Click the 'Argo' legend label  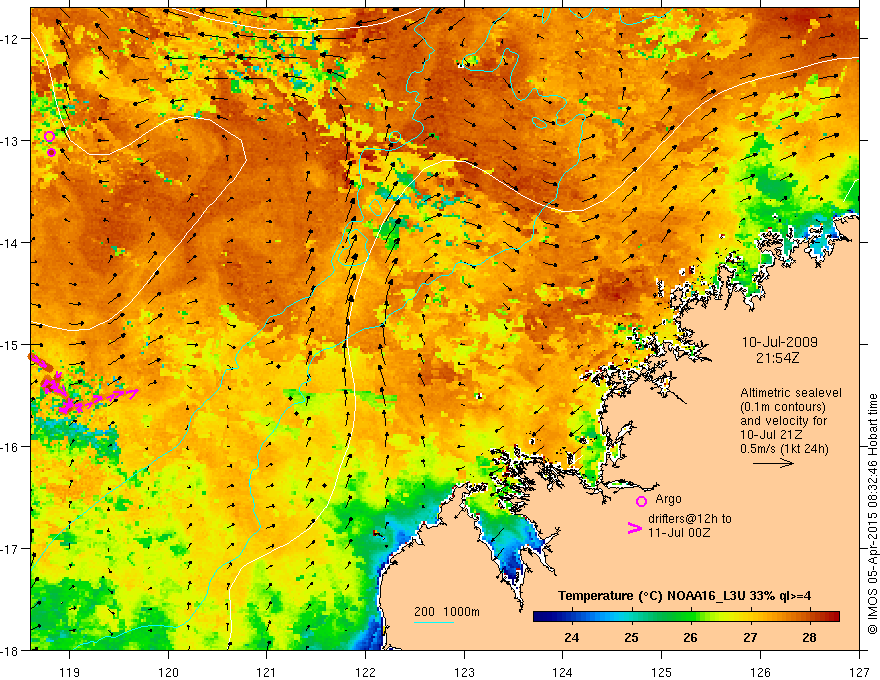pos(668,499)
